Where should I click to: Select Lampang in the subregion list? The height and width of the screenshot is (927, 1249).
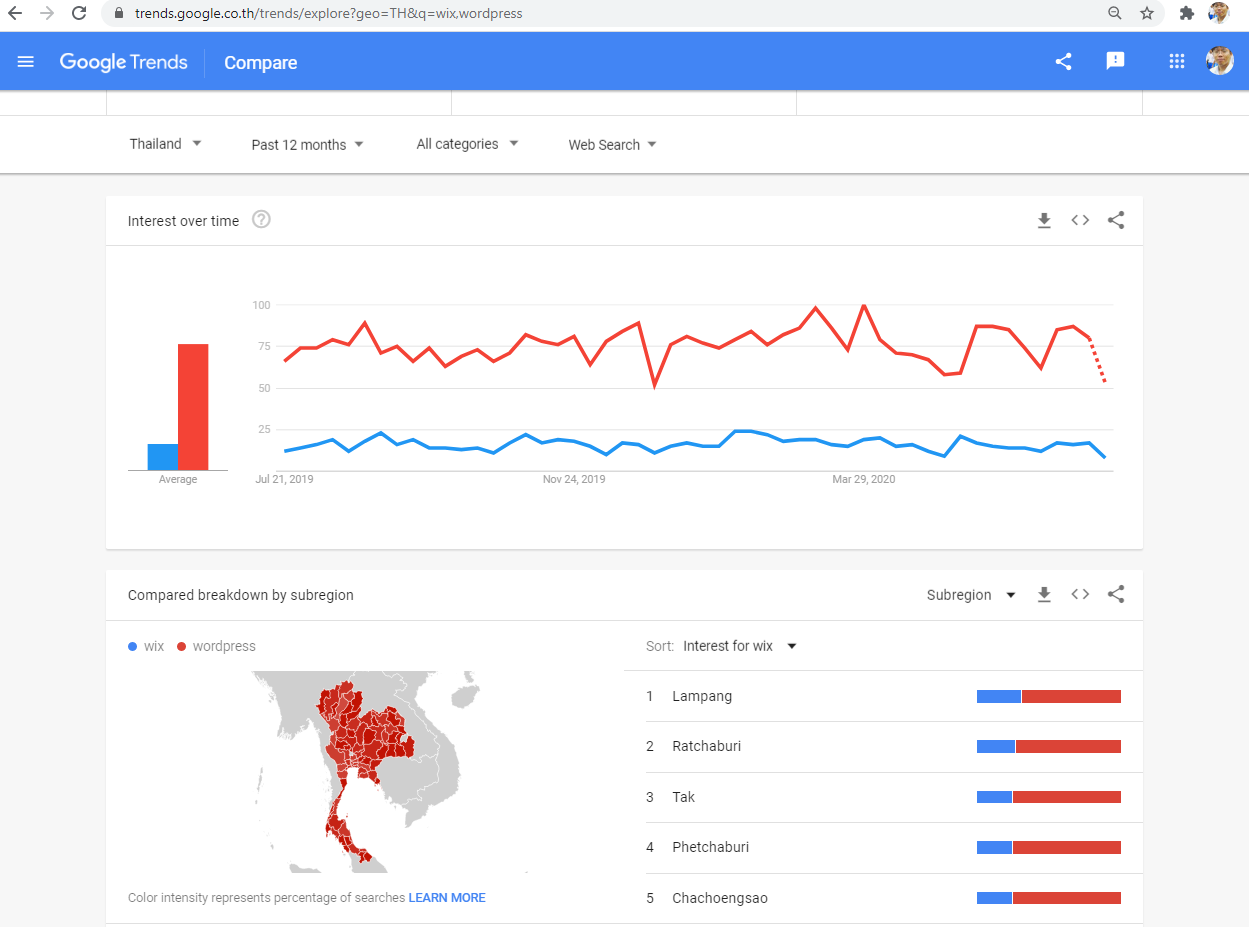(702, 696)
